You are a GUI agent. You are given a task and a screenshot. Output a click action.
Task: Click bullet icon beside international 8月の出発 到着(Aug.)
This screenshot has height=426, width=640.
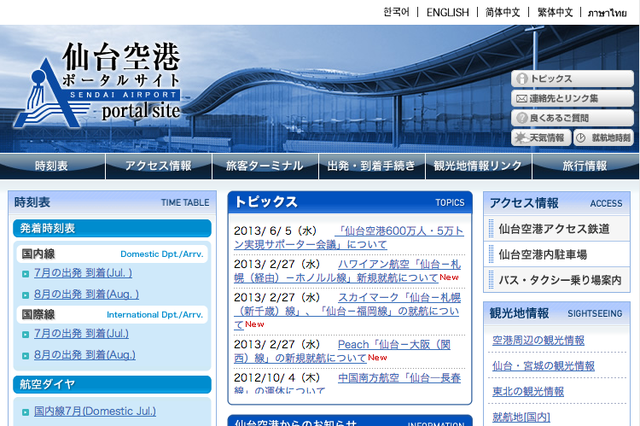pyautogui.click(x=25, y=356)
